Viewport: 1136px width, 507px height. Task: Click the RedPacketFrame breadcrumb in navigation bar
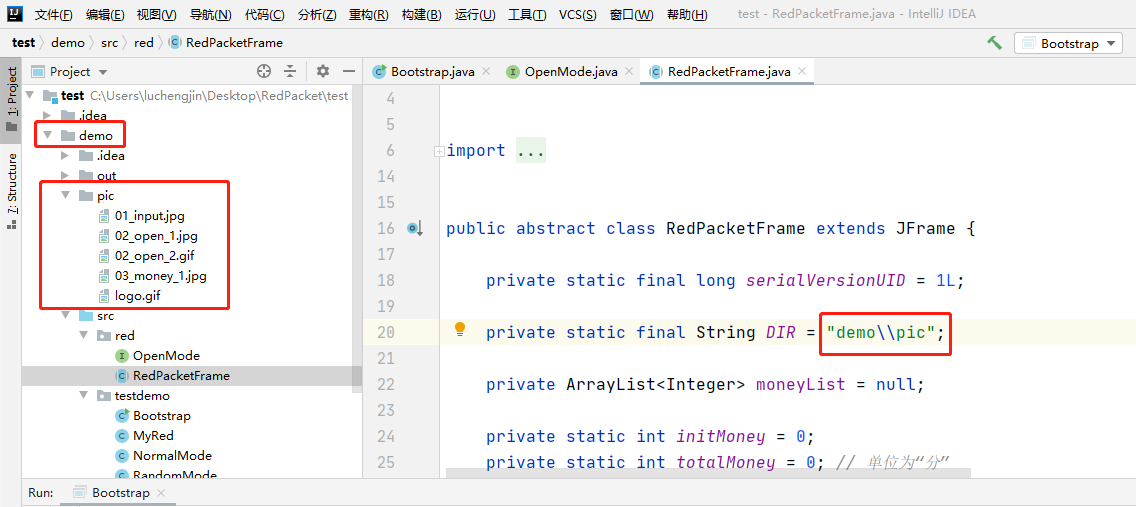[225, 43]
